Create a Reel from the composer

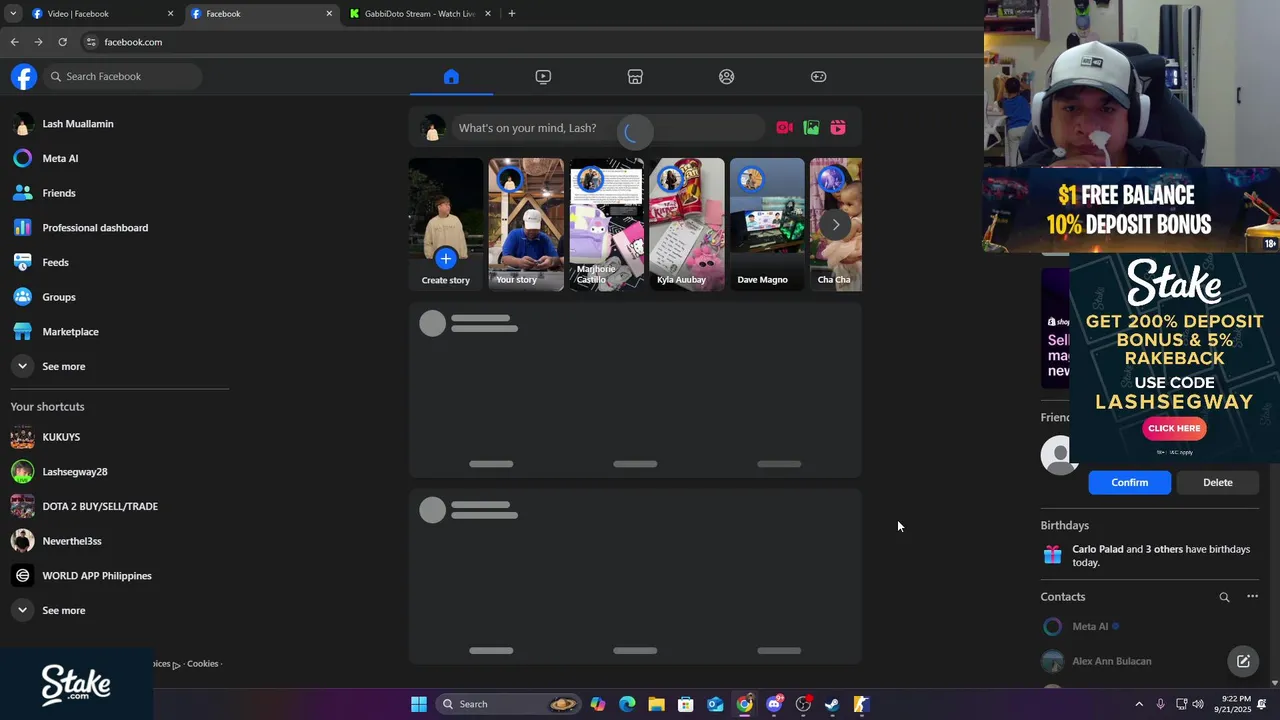coord(838,128)
